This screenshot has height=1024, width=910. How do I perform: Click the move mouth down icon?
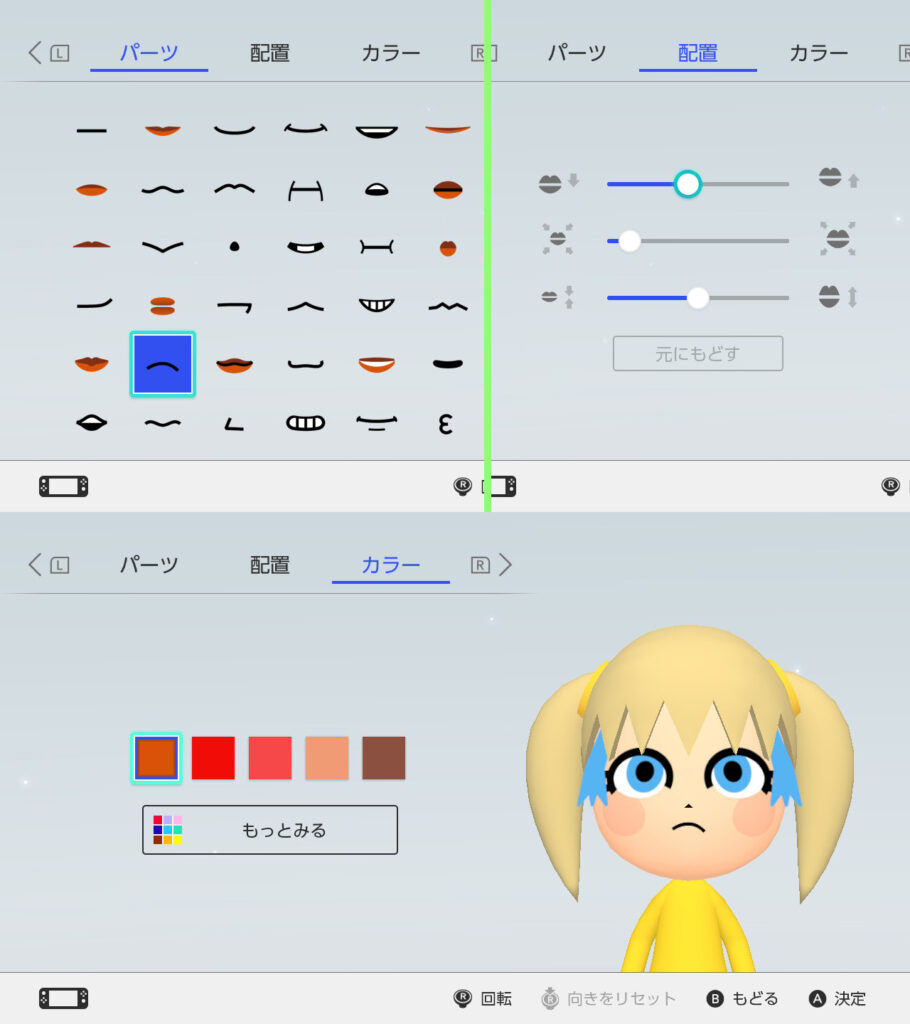(558, 183)
